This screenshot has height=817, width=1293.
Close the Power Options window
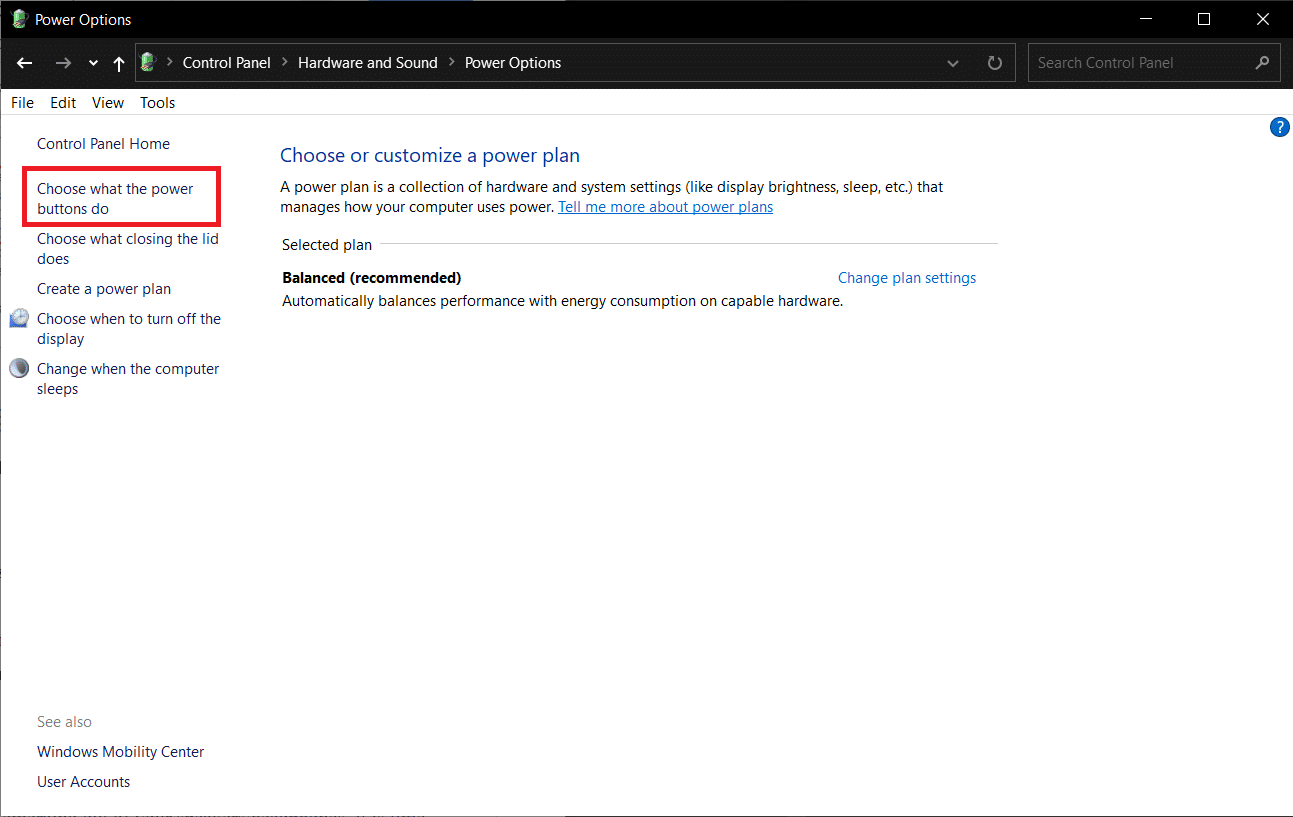pyautogui.click(x=1262, y=19)
